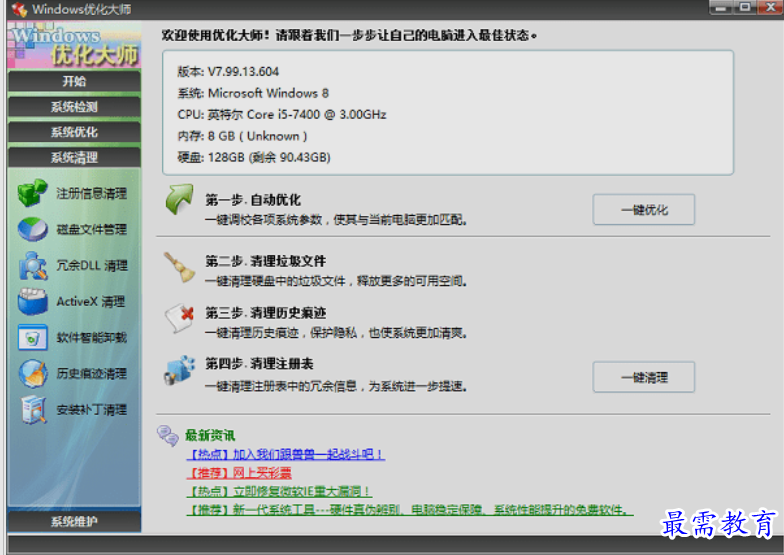Select the 软件智能卸载 label

click(92, 338)
